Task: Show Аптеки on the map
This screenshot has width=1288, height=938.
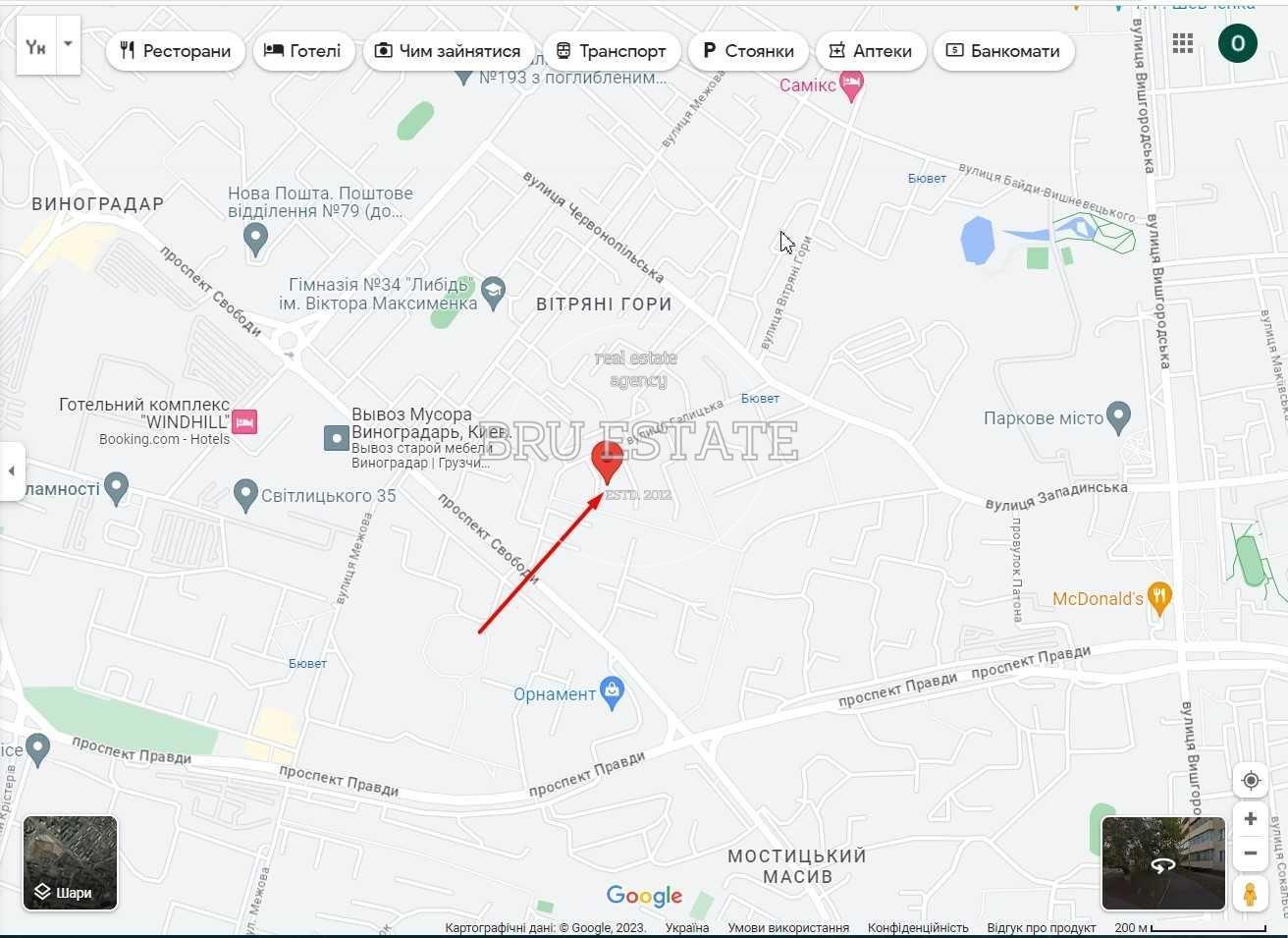Action: [x=871, y=51]
